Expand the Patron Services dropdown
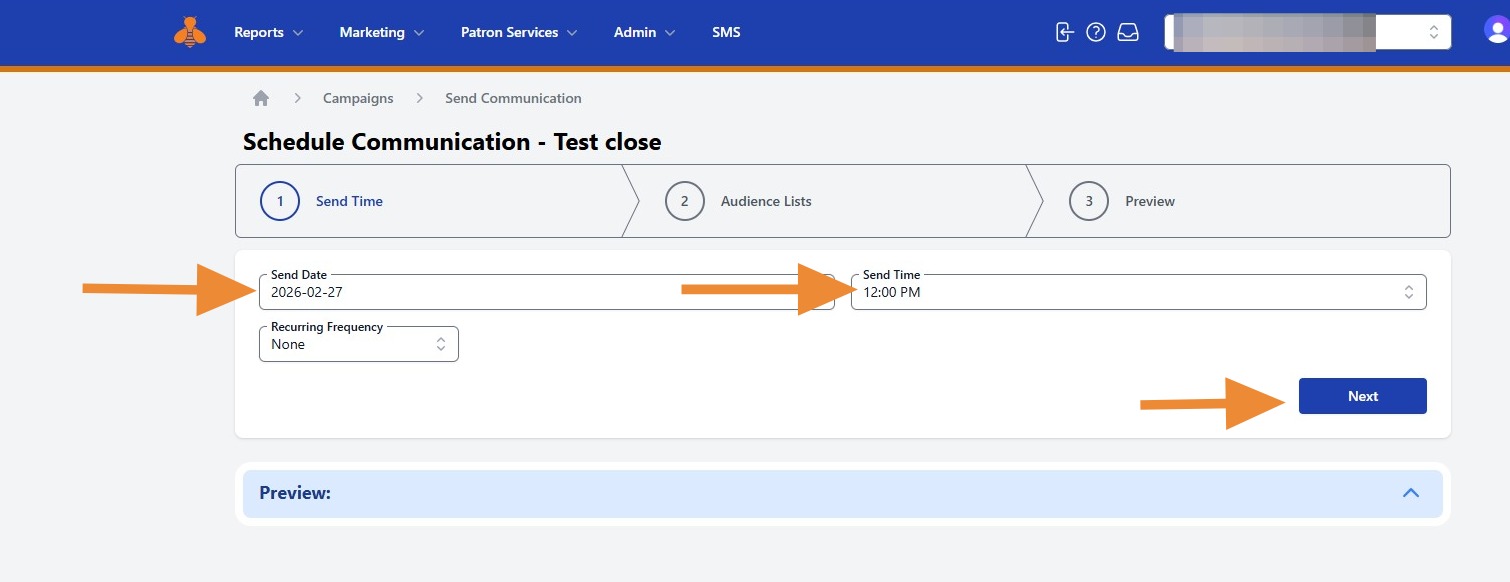This screenshot has height=582, width=1510. [x=518, y=32]
